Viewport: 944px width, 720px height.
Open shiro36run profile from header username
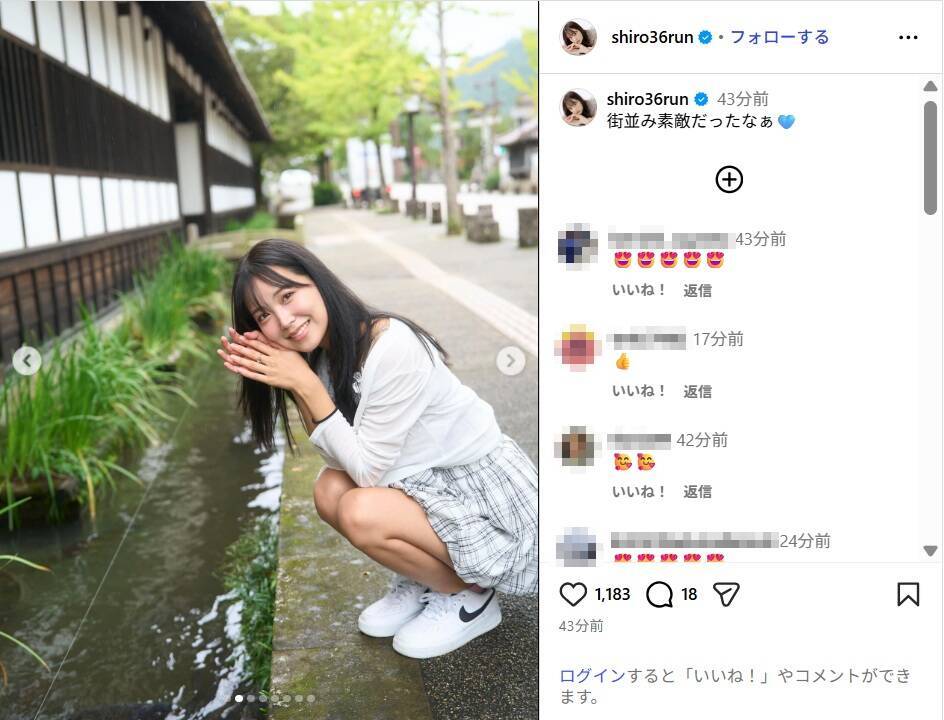[652, 37]
